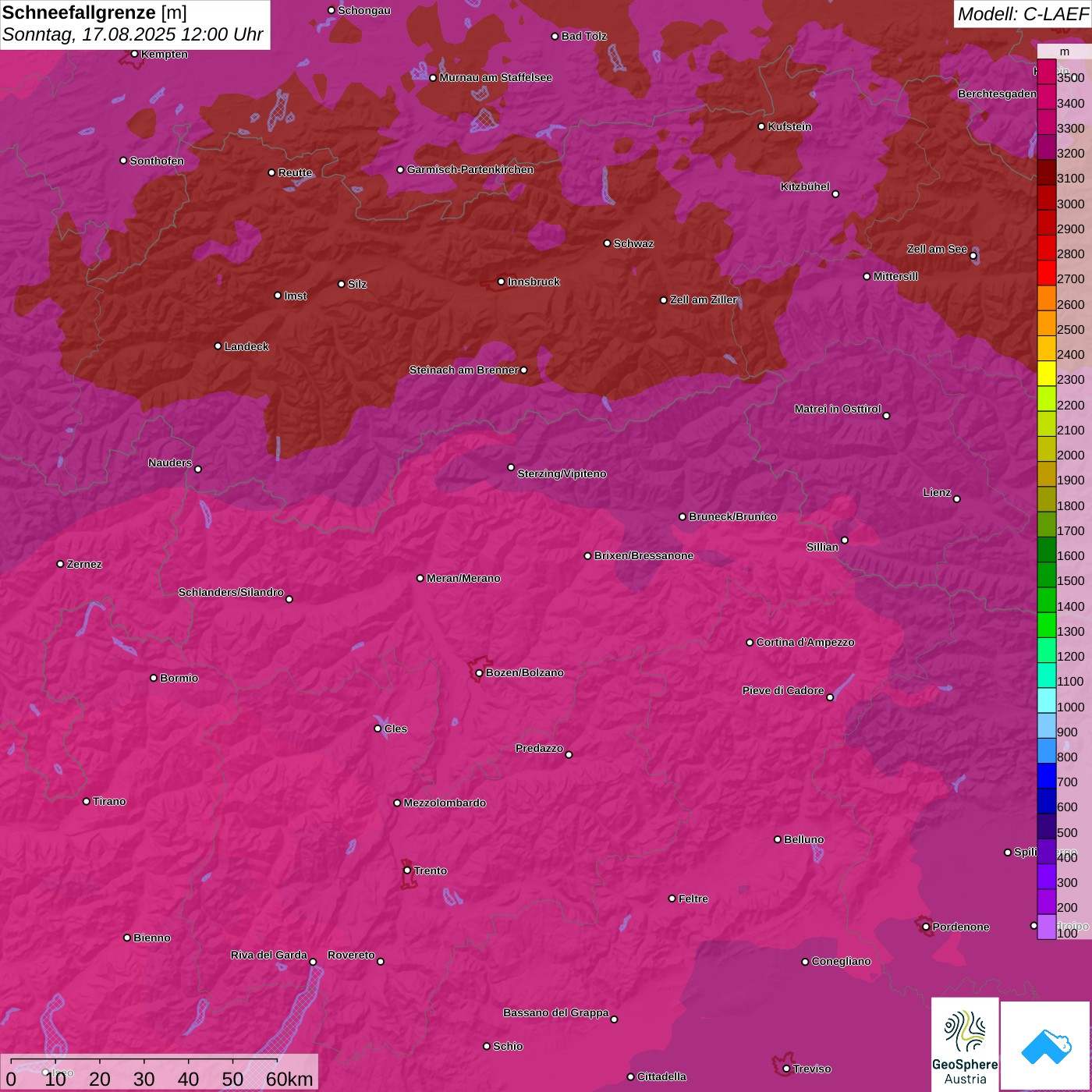The image size is (1092, 1092).
Task: Click the 'Reutte' map label
Action: click(x=295, y=172)
